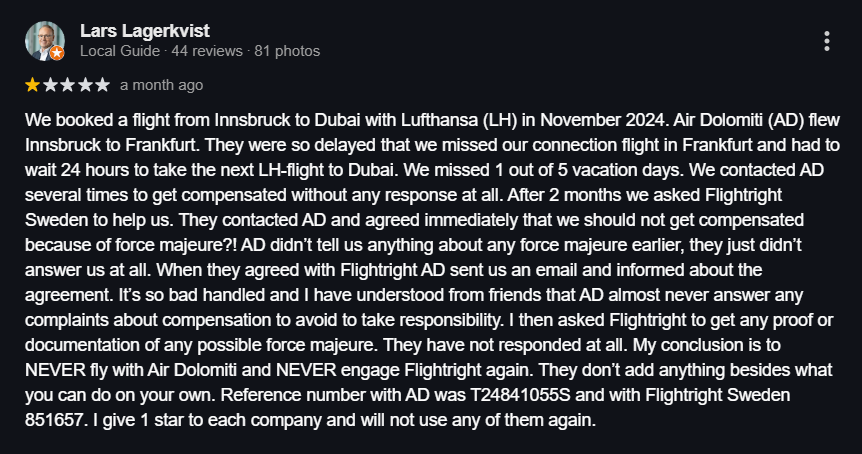Open the Lars Lagerkvist reviewer name link
Image resolution: width=862 pixels, height=454 pixels.
145,31
